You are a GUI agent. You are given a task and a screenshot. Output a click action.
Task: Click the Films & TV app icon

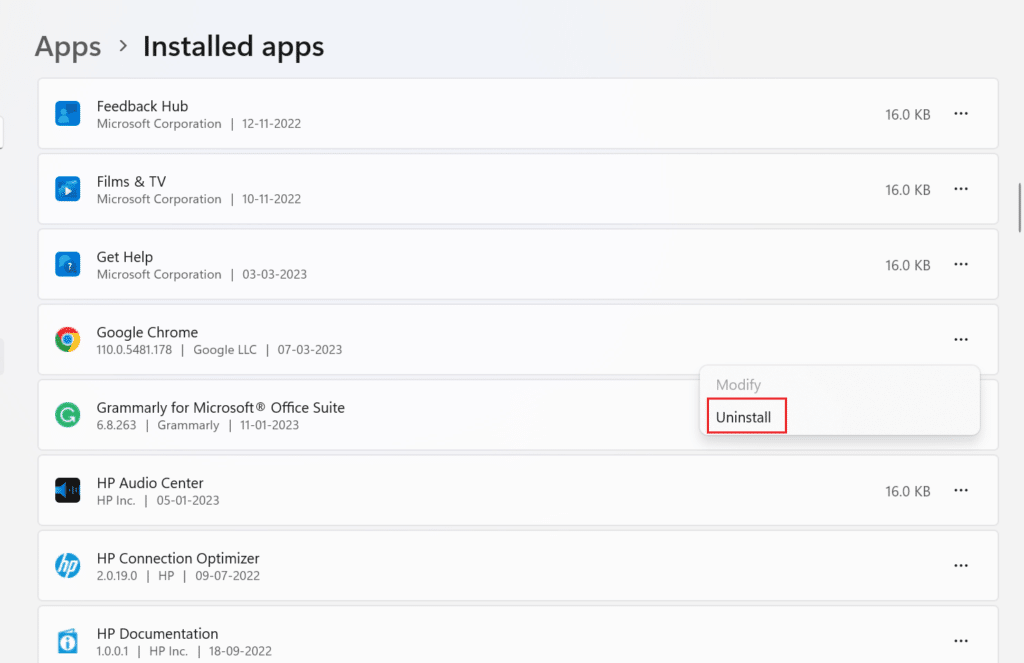67,189
